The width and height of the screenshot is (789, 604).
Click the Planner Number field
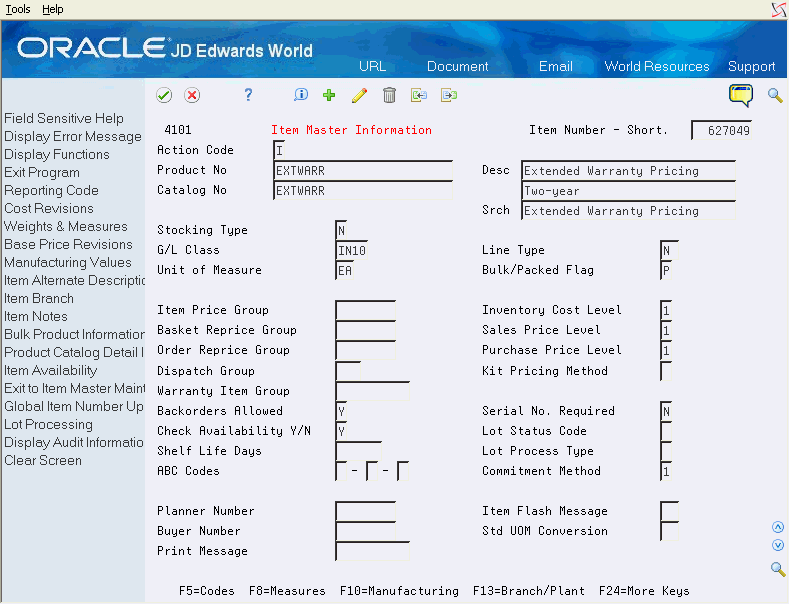click(x=365, y=511)
